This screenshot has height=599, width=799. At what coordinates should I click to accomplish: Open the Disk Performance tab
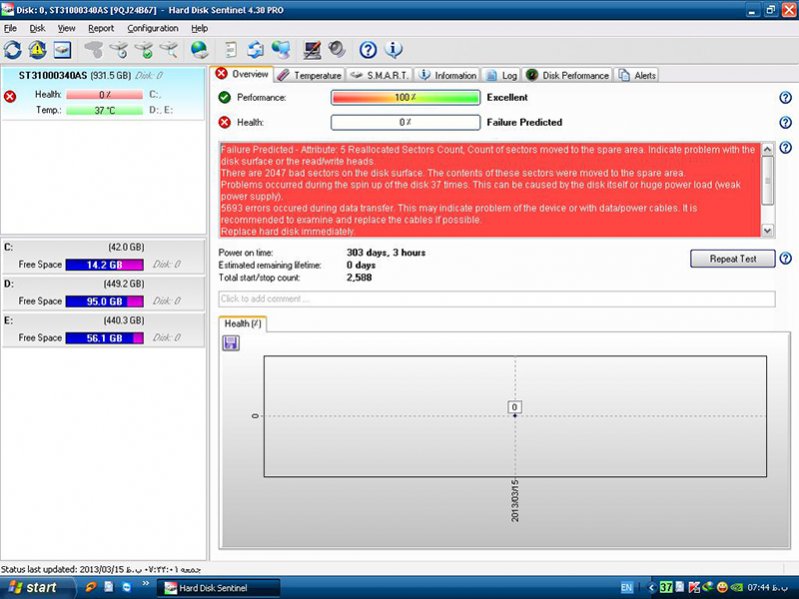(x=567, y=75)
